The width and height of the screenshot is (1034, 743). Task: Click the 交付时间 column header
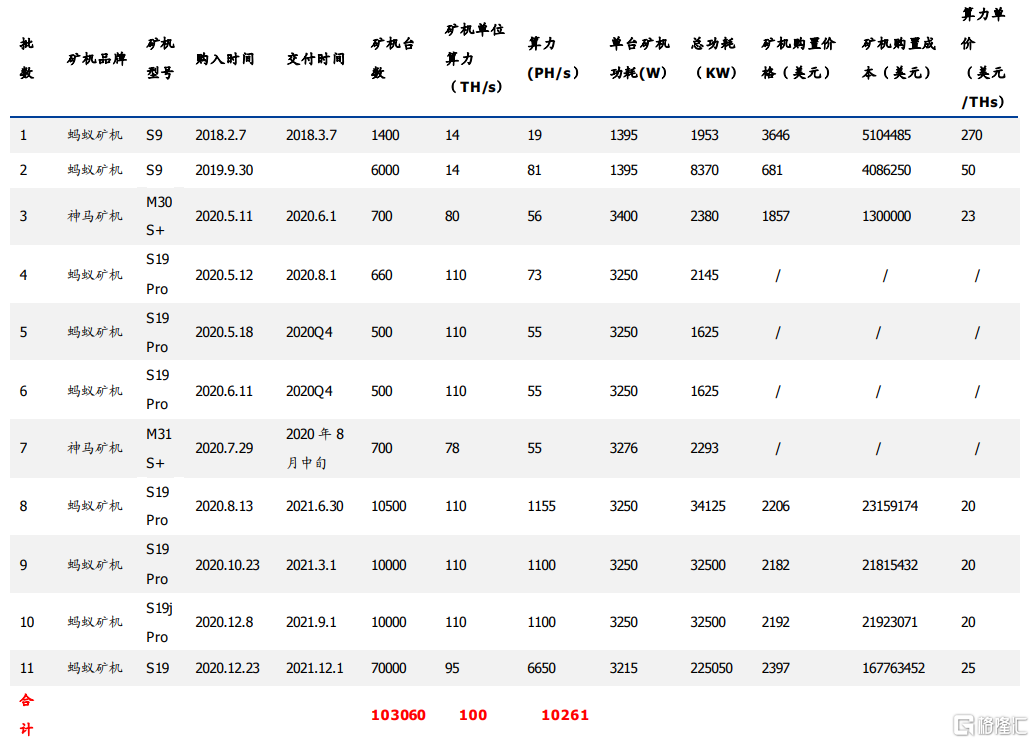pos(315,59)
